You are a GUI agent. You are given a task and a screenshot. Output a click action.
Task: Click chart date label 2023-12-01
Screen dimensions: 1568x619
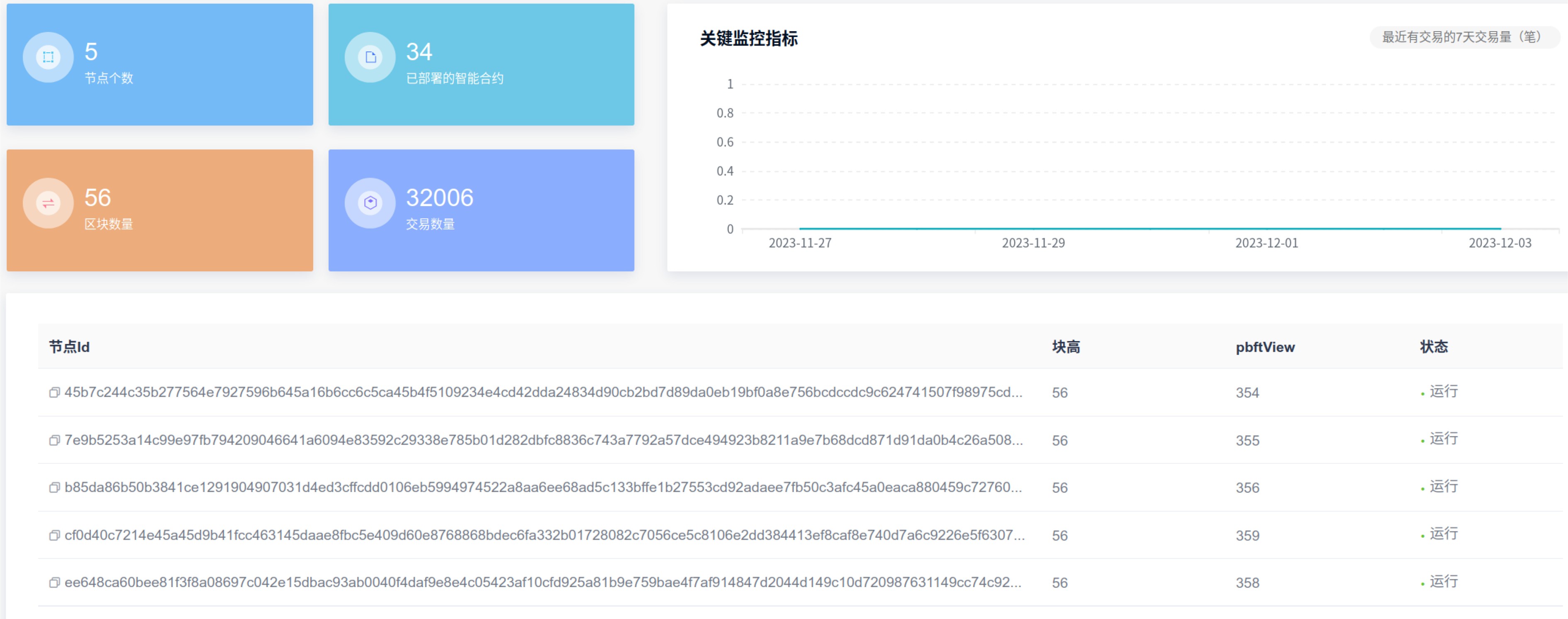tap(1267, 243)
